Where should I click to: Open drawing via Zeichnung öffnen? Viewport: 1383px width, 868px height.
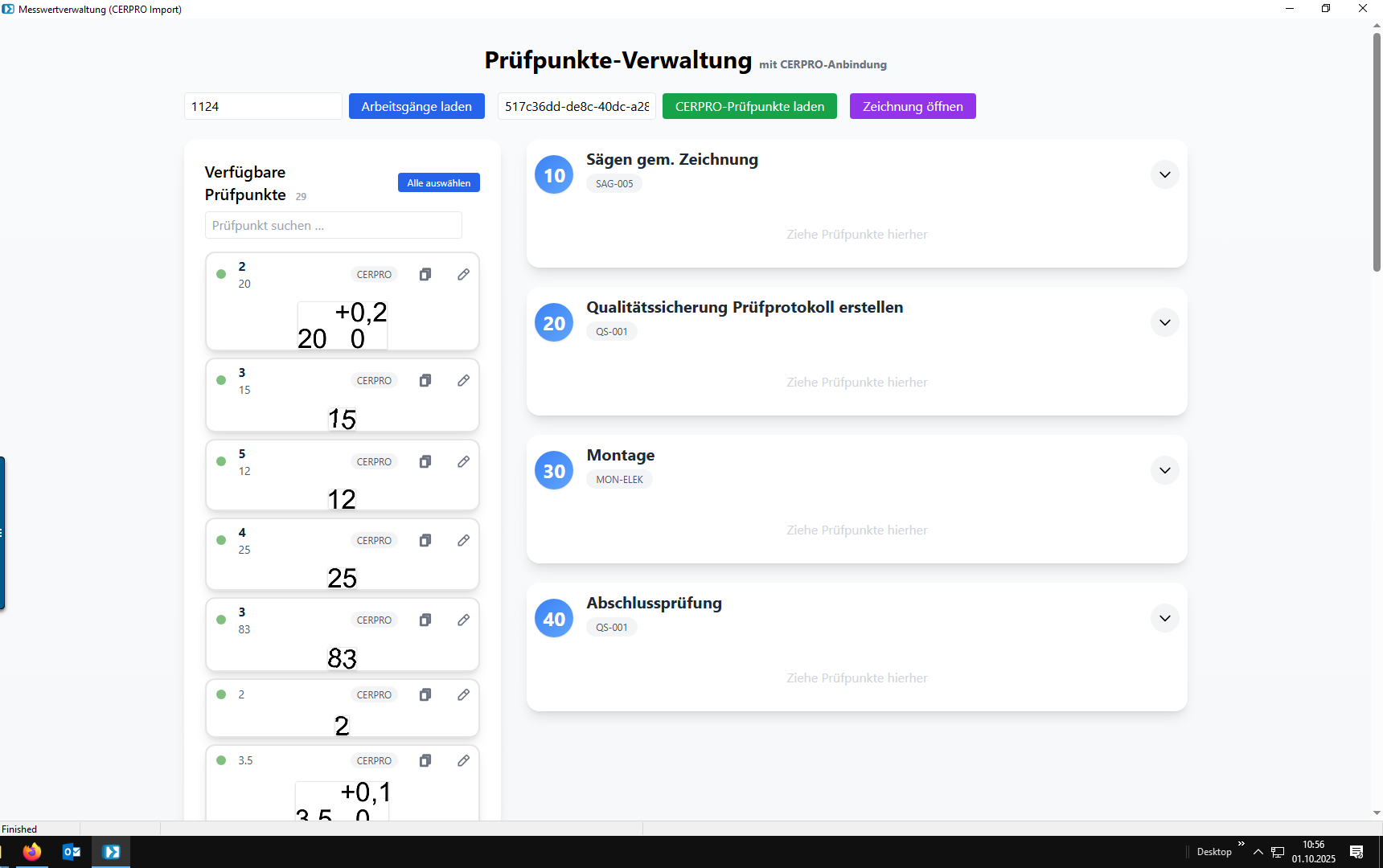(x=913, y=107)
